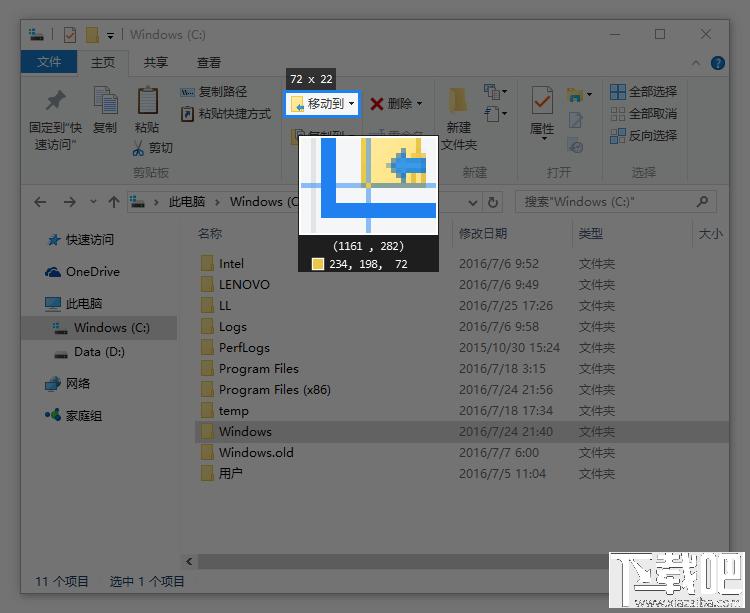750x613 pixels.
Task: Create a New folder (新建文件夹)
Action: (x=458, y=120)
